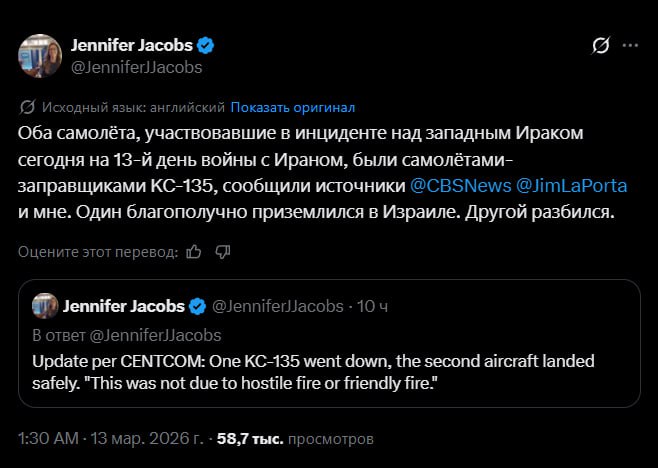Click the translation icon beside 'Исходный язык'
The image size is (658, 468).
(27, 107)
